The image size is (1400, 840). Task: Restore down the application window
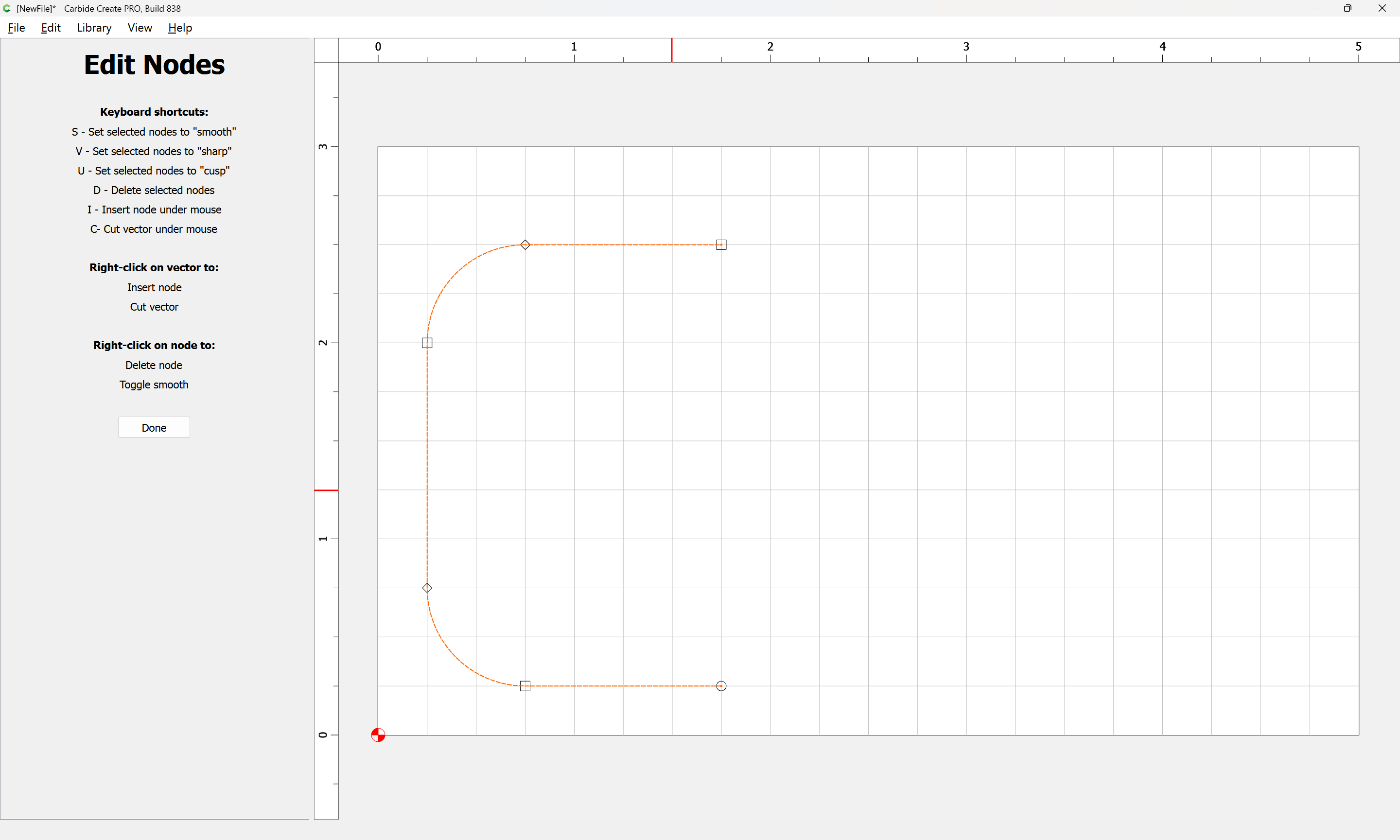click(x=1347, y=8)
